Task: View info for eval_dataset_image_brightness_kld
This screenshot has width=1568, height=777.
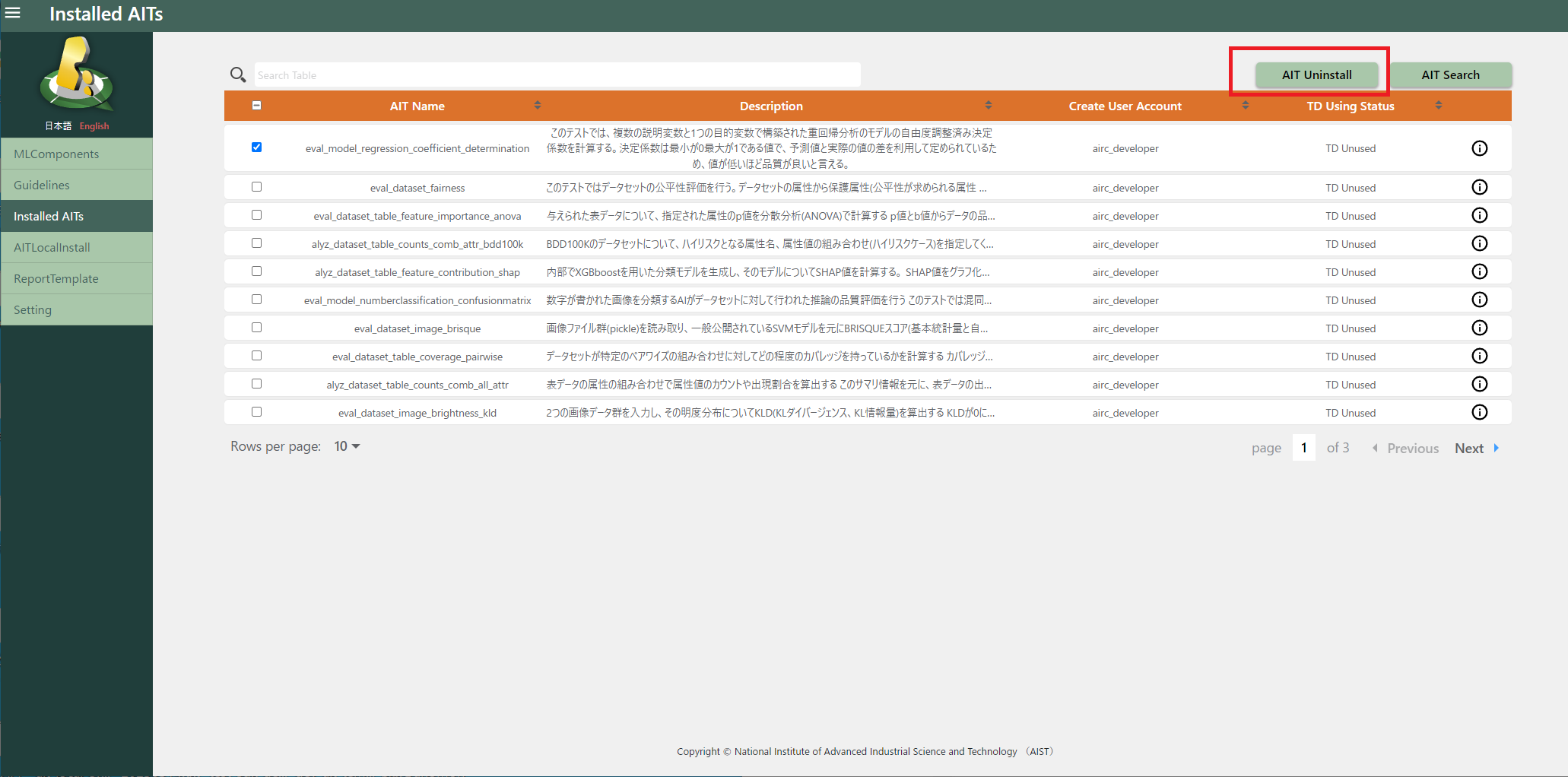Action: (x=1479, y=412)
